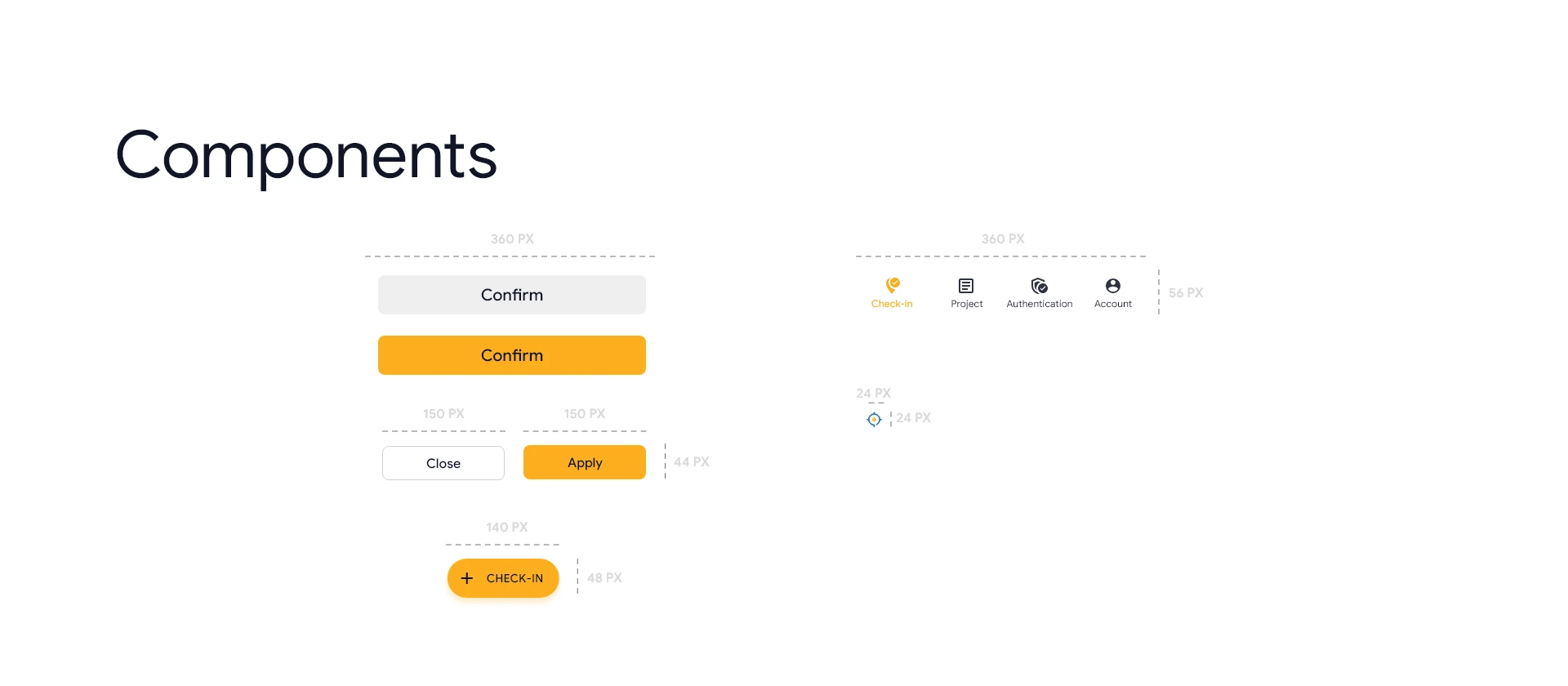
Task: Switch to the Project tab label
Action: coord(967,304)
